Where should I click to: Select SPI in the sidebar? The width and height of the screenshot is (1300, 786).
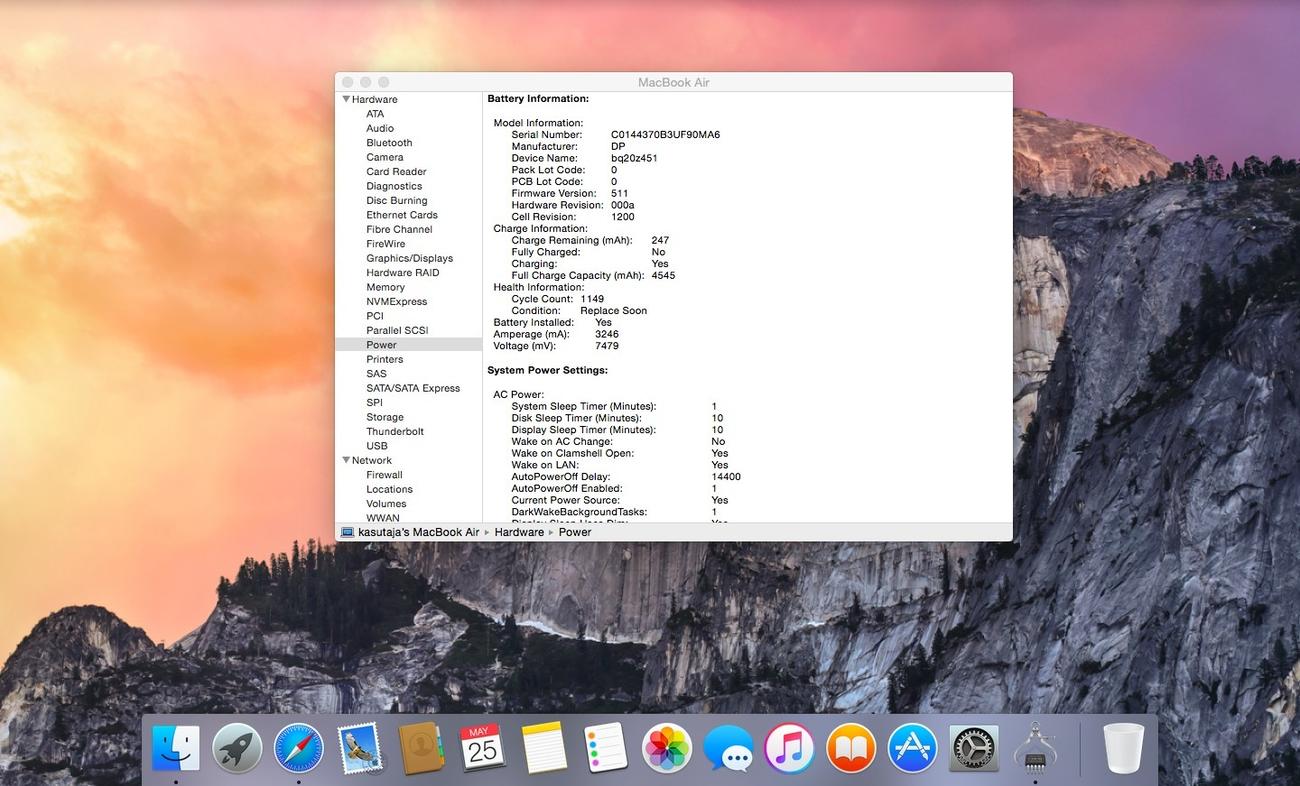(x=374, y=402)
